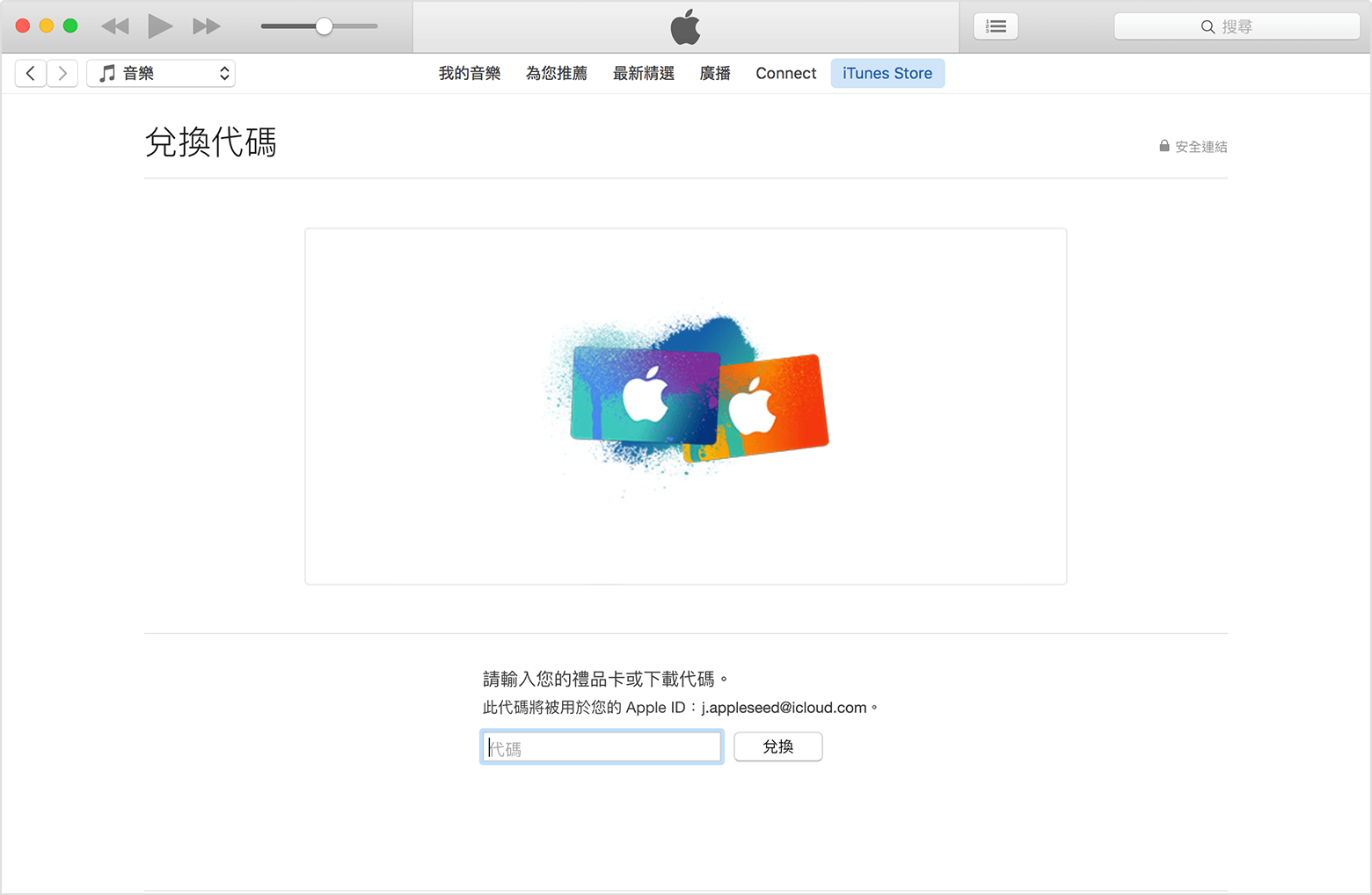Open the 為您推薦 tab
Image resolution: width=1372 pixels, height=895 pixels.
tap(557, 73)
